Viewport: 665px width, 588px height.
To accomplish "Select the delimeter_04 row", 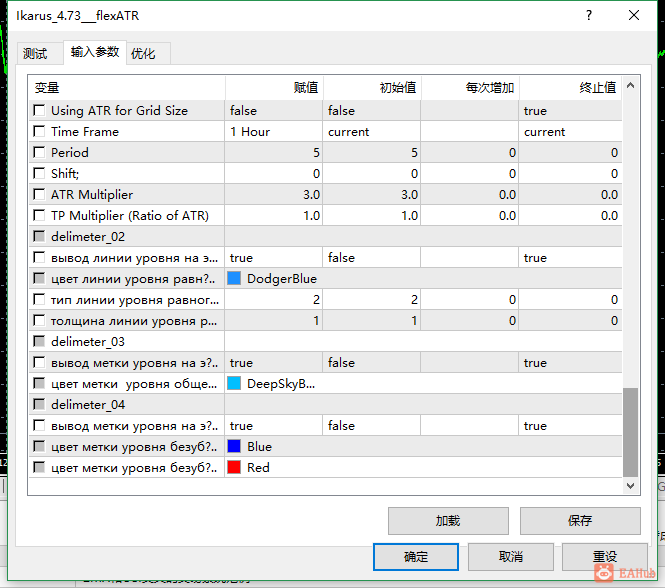I will [325, 405].
